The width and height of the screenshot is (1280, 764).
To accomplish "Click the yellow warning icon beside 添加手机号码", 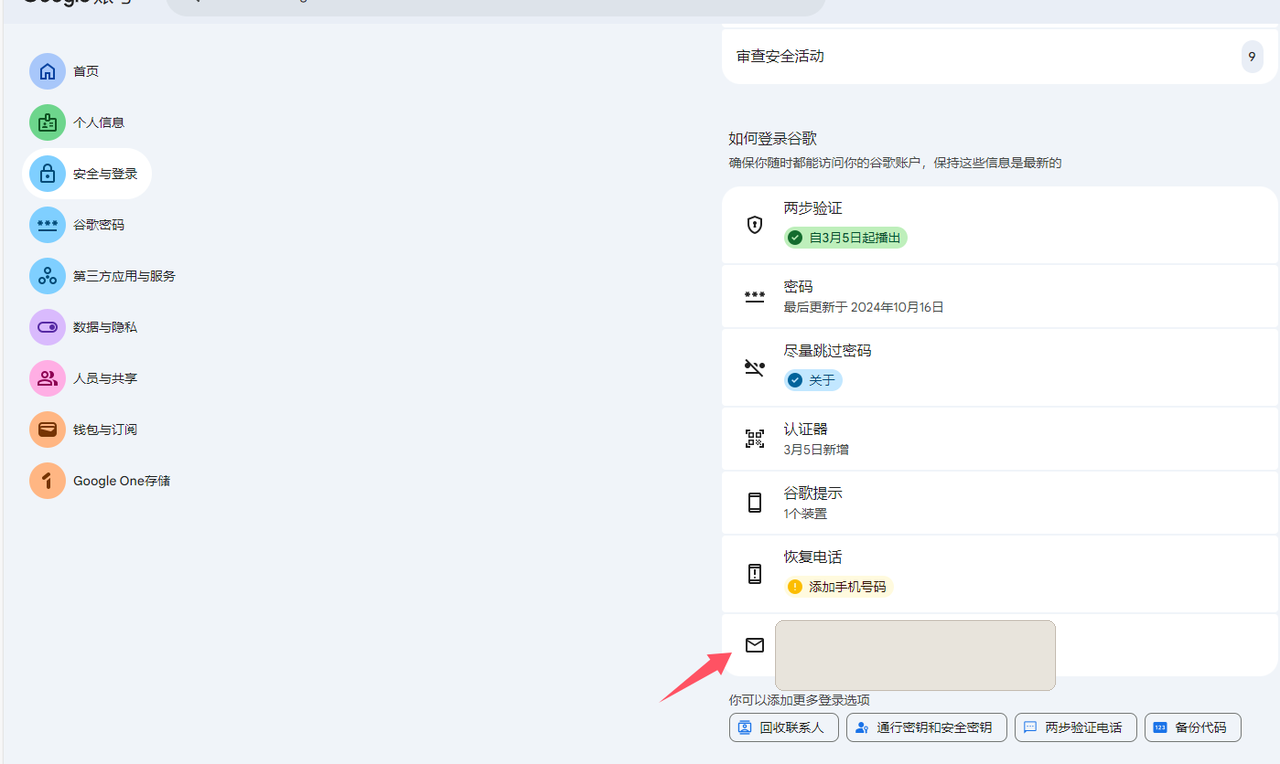I will [795, 587].
